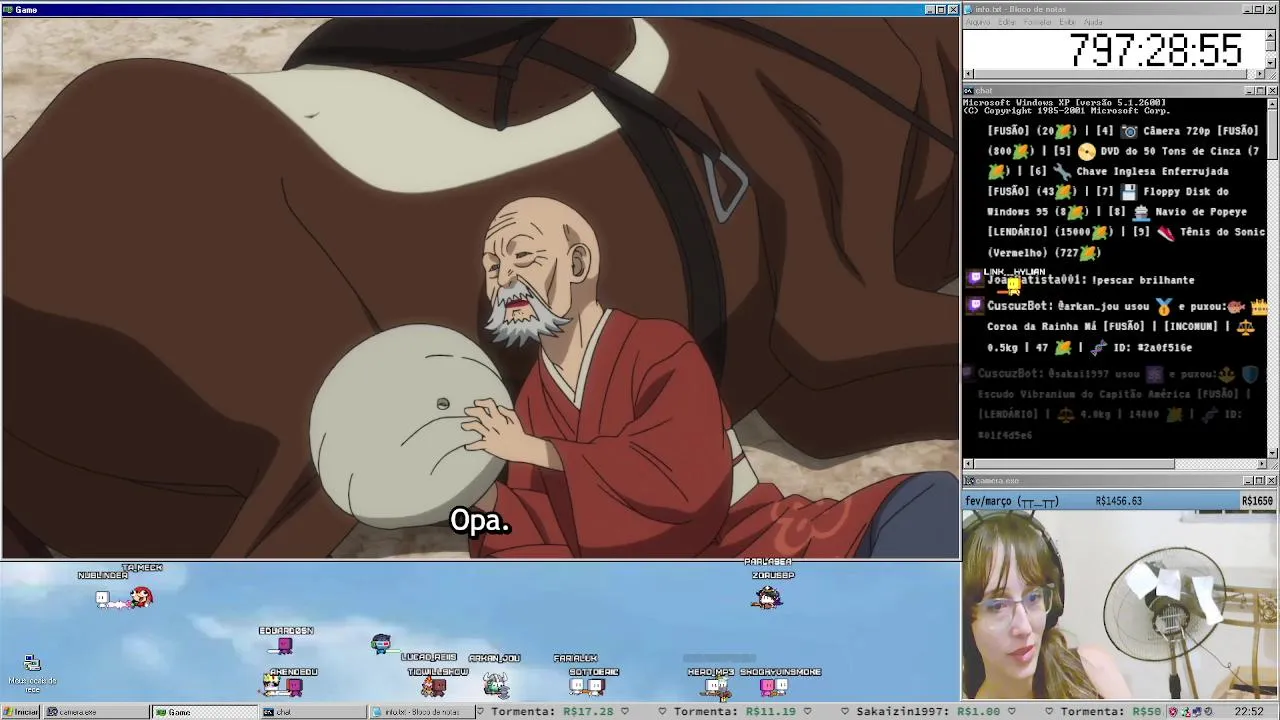This screenshot has height=720, width=1280.
Task: Minimize the chat console window
Action: coord(1248,90)
